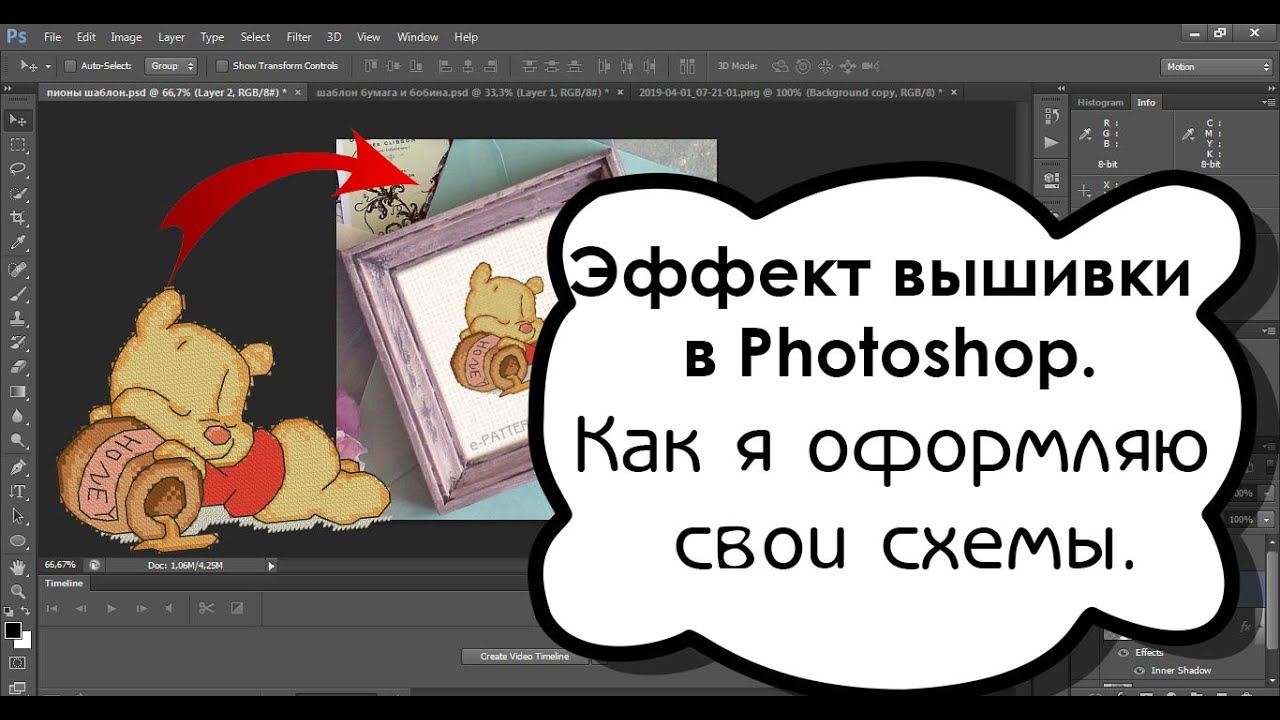Click distribute right edges icon
Screen dimensions: 1280x720
(651, 66)
